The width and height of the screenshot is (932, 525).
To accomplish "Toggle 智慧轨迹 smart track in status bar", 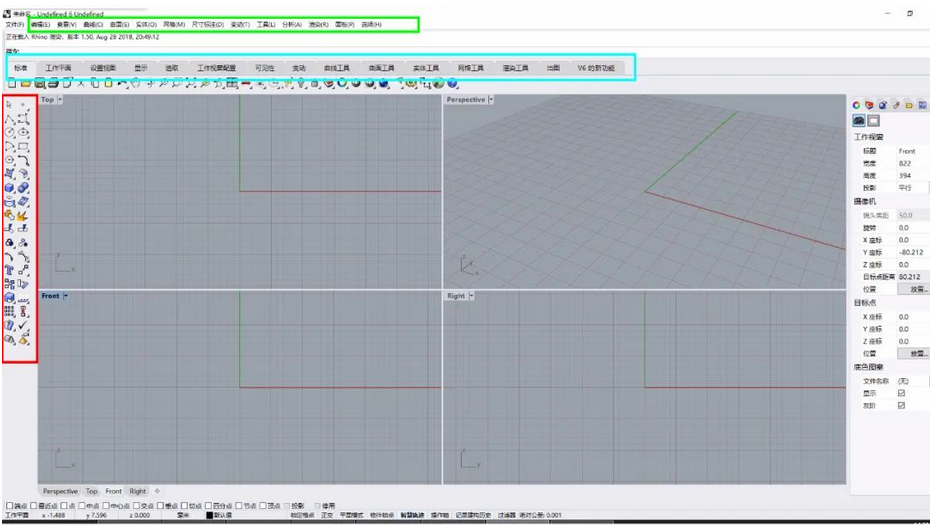I will 412,515.
